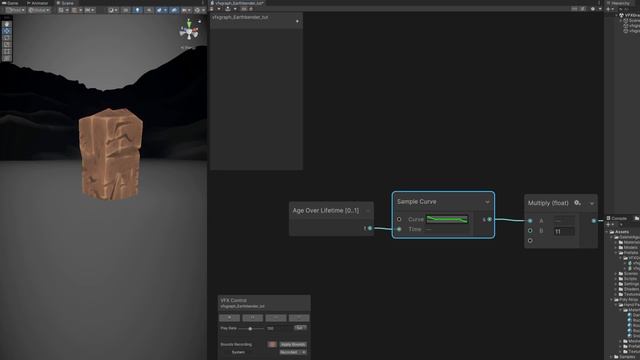Select the Rotate tool in Scene tools
Image resolution: width=640 pixels, height=360 pixels.
click(x=7, y=38)
